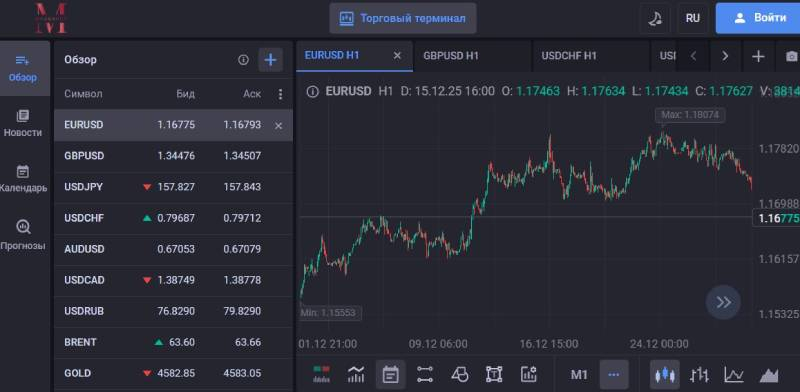Open the RU language selector

(x=692, y=18)
